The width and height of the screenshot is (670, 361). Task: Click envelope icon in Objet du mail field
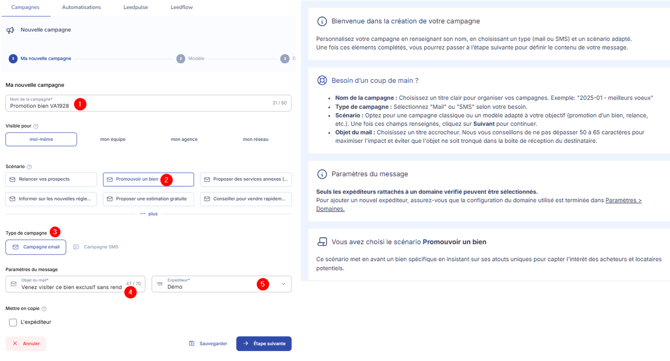point(13,284)
